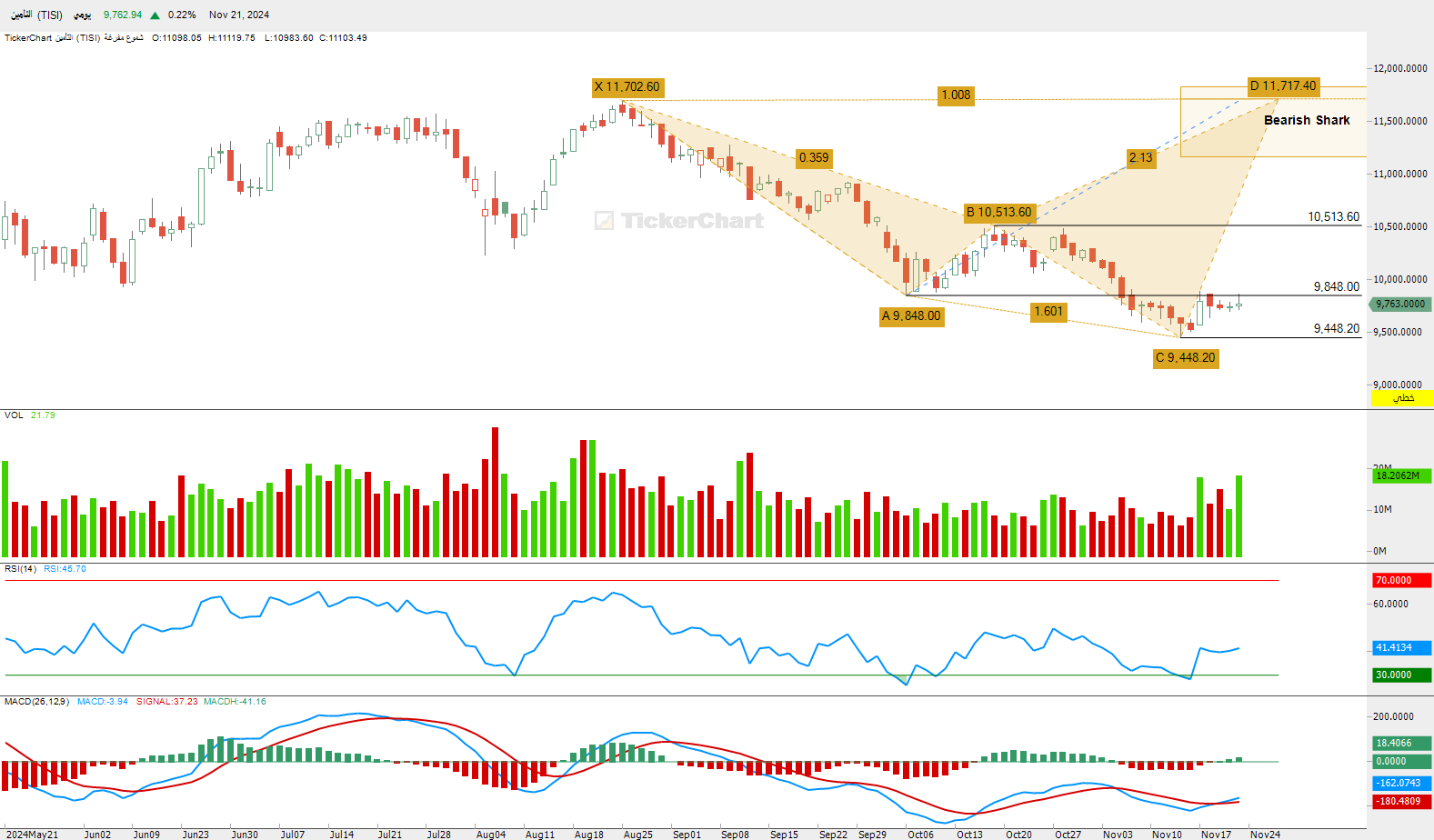Click the Nov17 date on time axis

pyautogui.click(x=1216, y=835)
